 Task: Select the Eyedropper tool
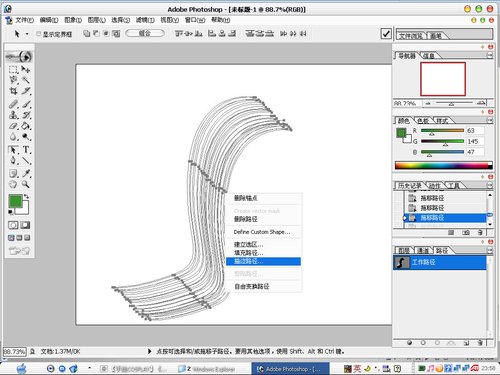tap(26, 173)
